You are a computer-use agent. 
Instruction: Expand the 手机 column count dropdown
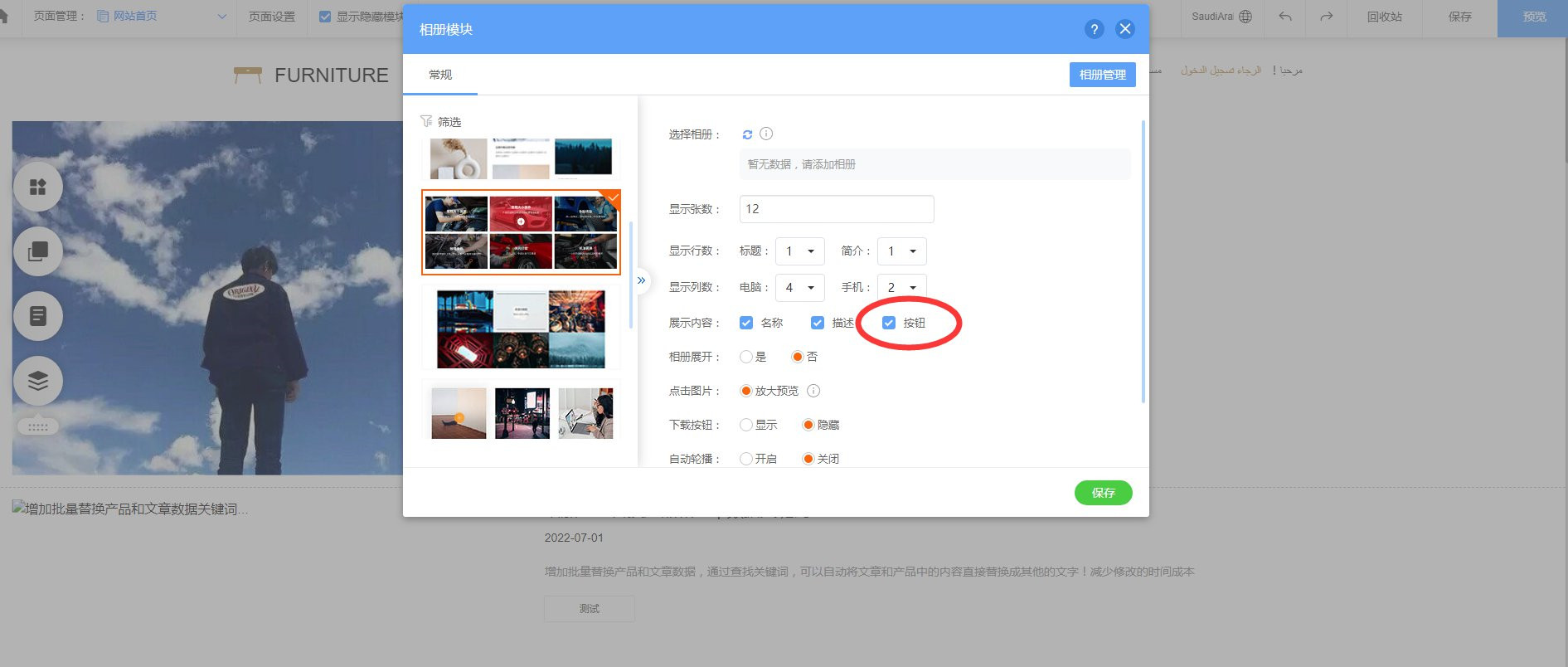tap(901, 287)
